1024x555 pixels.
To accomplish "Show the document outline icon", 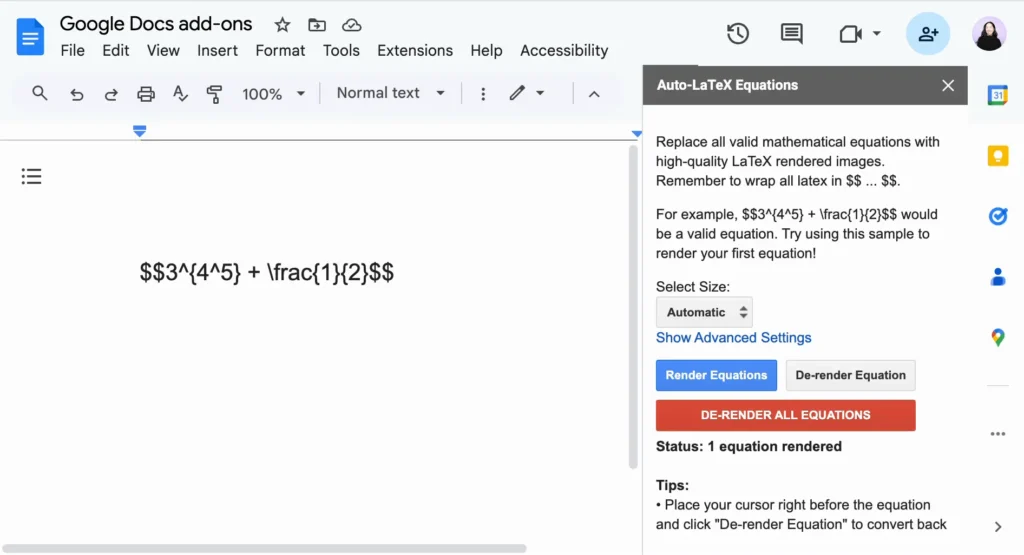I will tap(31, 176).
